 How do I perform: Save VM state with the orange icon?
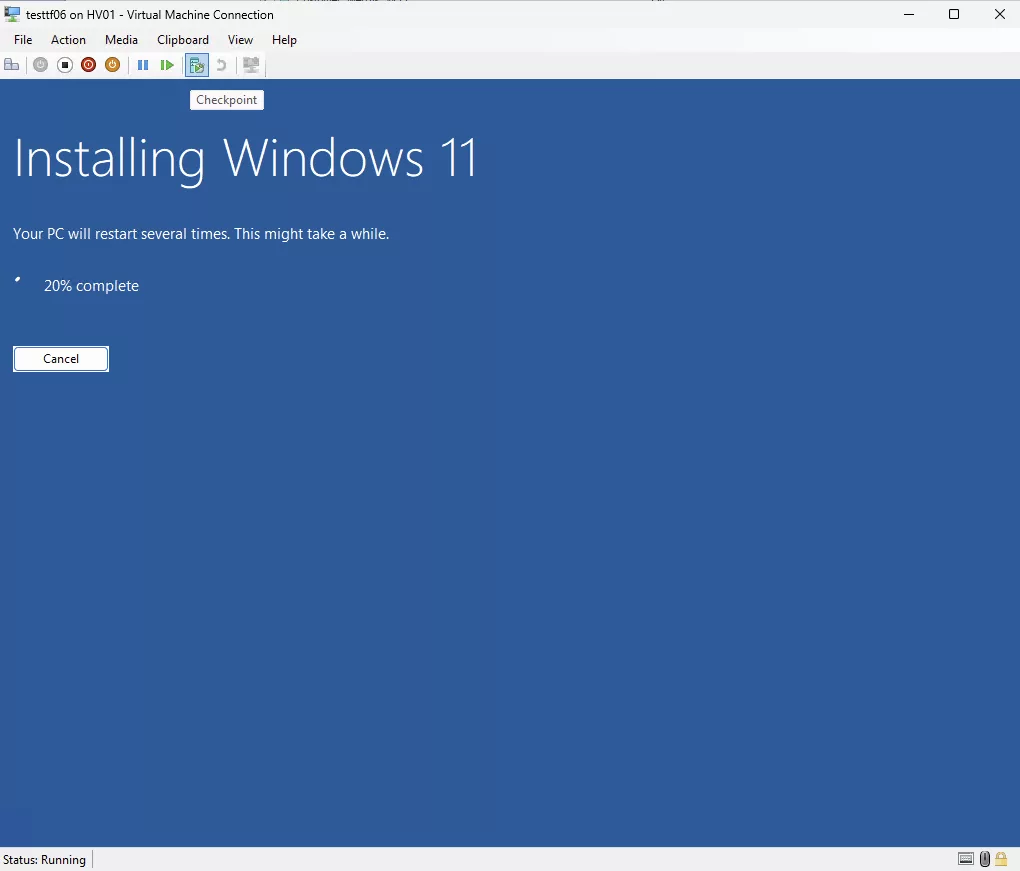113,65
